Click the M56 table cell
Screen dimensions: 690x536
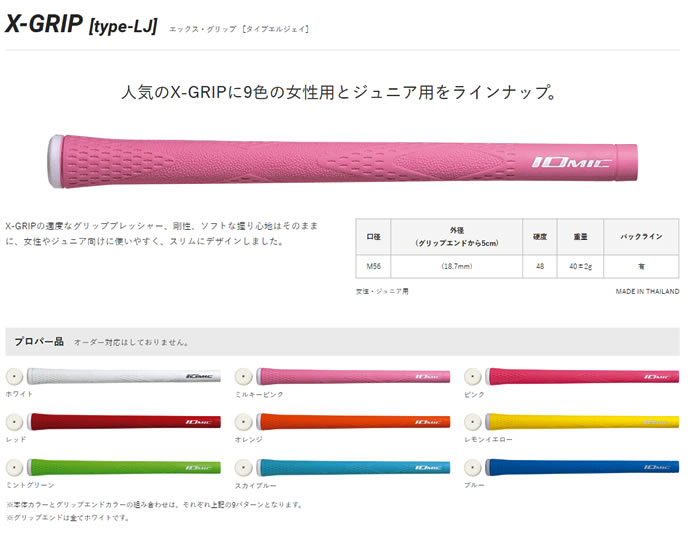tap(373, 266)
